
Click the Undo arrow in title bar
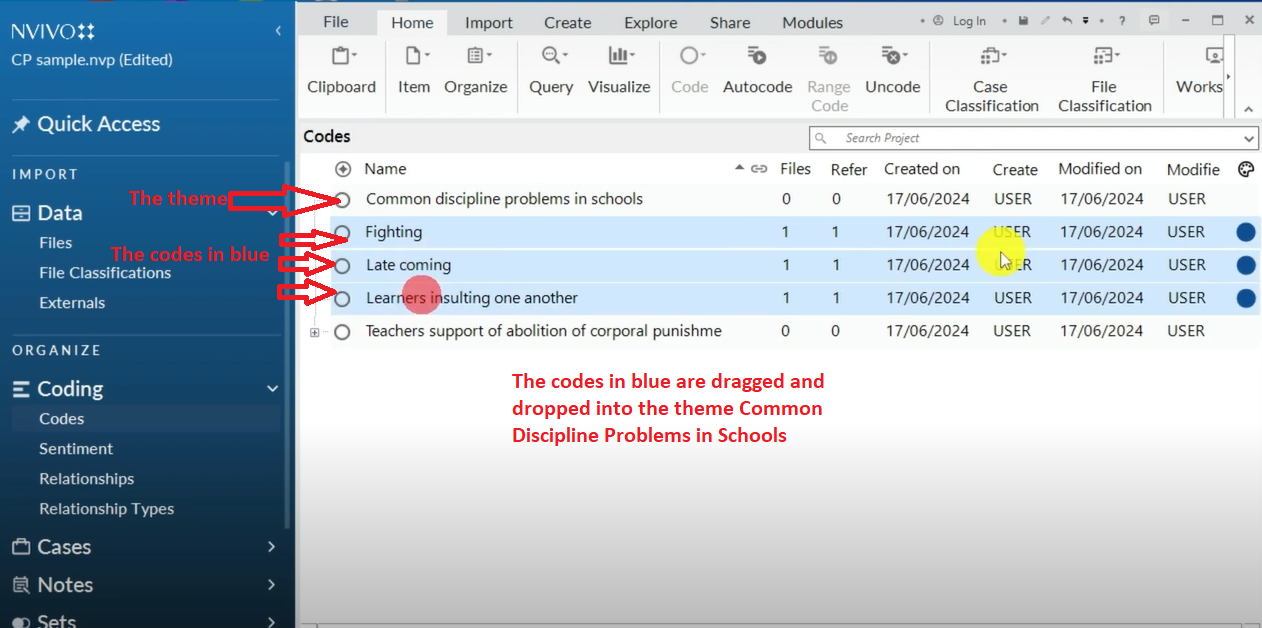click(x=1067, y=21)
